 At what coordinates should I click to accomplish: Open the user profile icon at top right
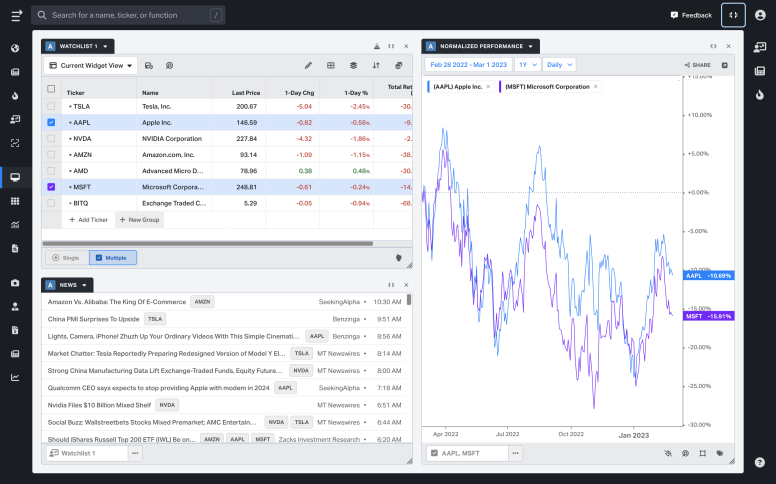click(x=760, y=15)
